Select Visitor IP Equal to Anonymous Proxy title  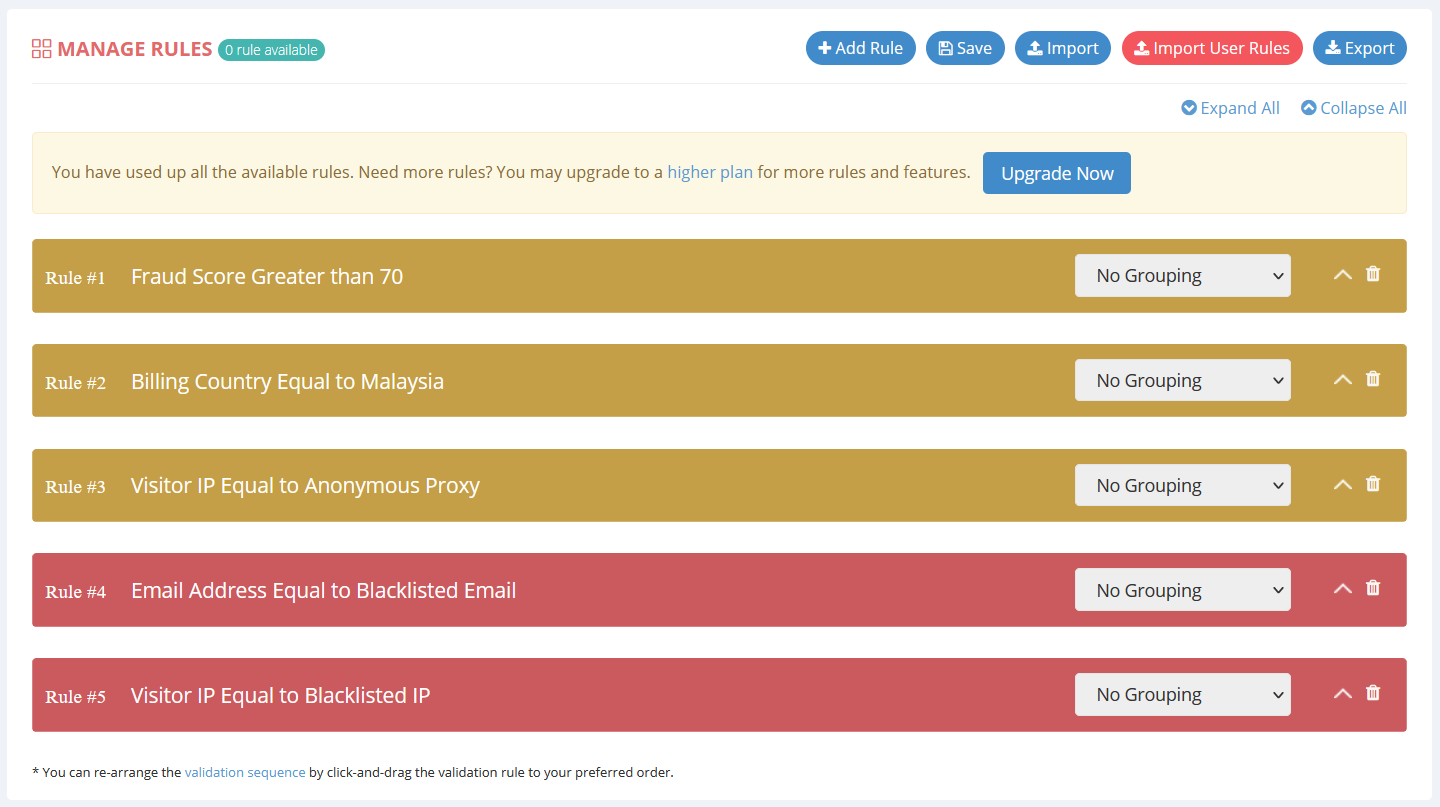[x=305, y=485]
